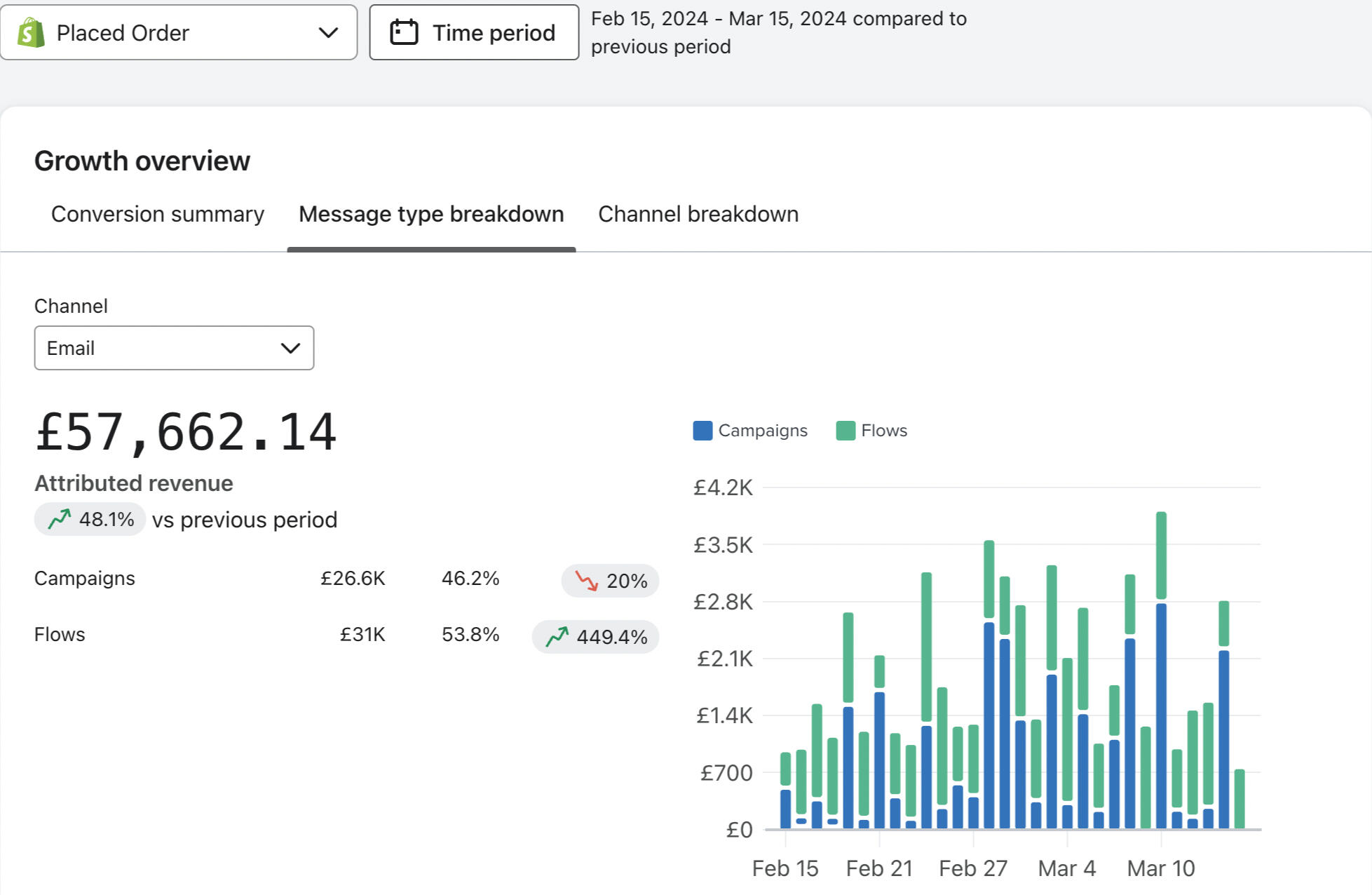Click the blue Campaigns legend color square
1372x895 pixels.
pos(702,431)
